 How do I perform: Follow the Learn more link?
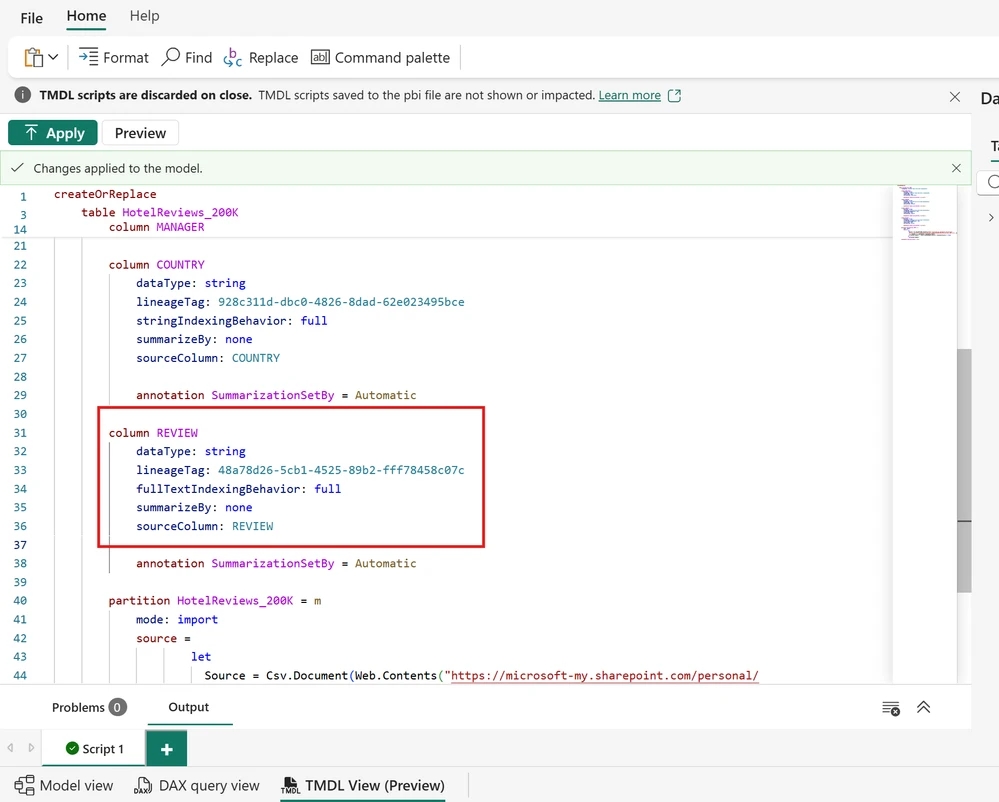pos(629,95)
